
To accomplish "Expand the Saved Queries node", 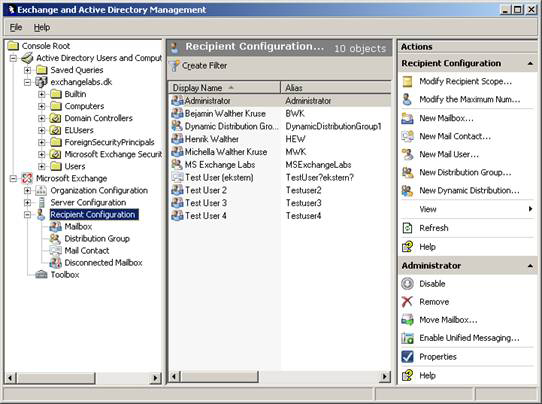I will pos(27,70).
